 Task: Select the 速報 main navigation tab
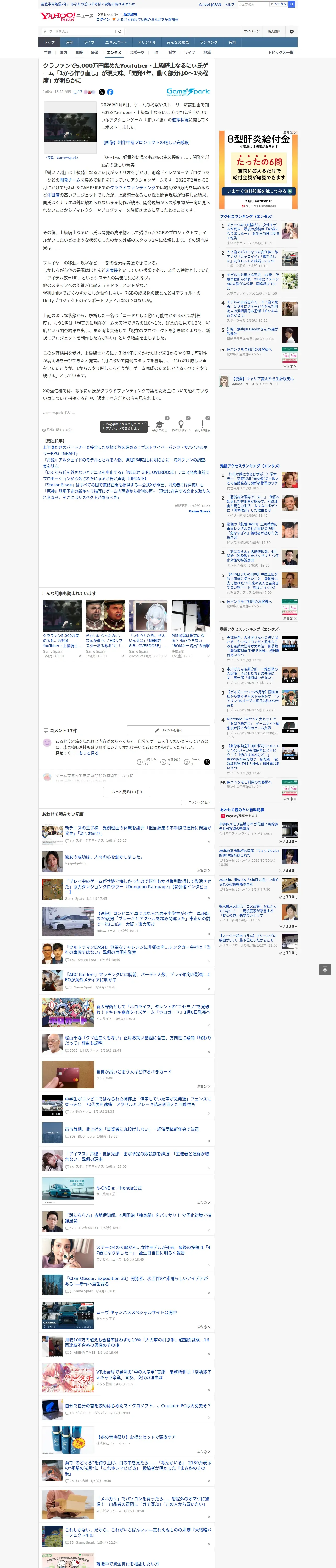click(69, 43)
